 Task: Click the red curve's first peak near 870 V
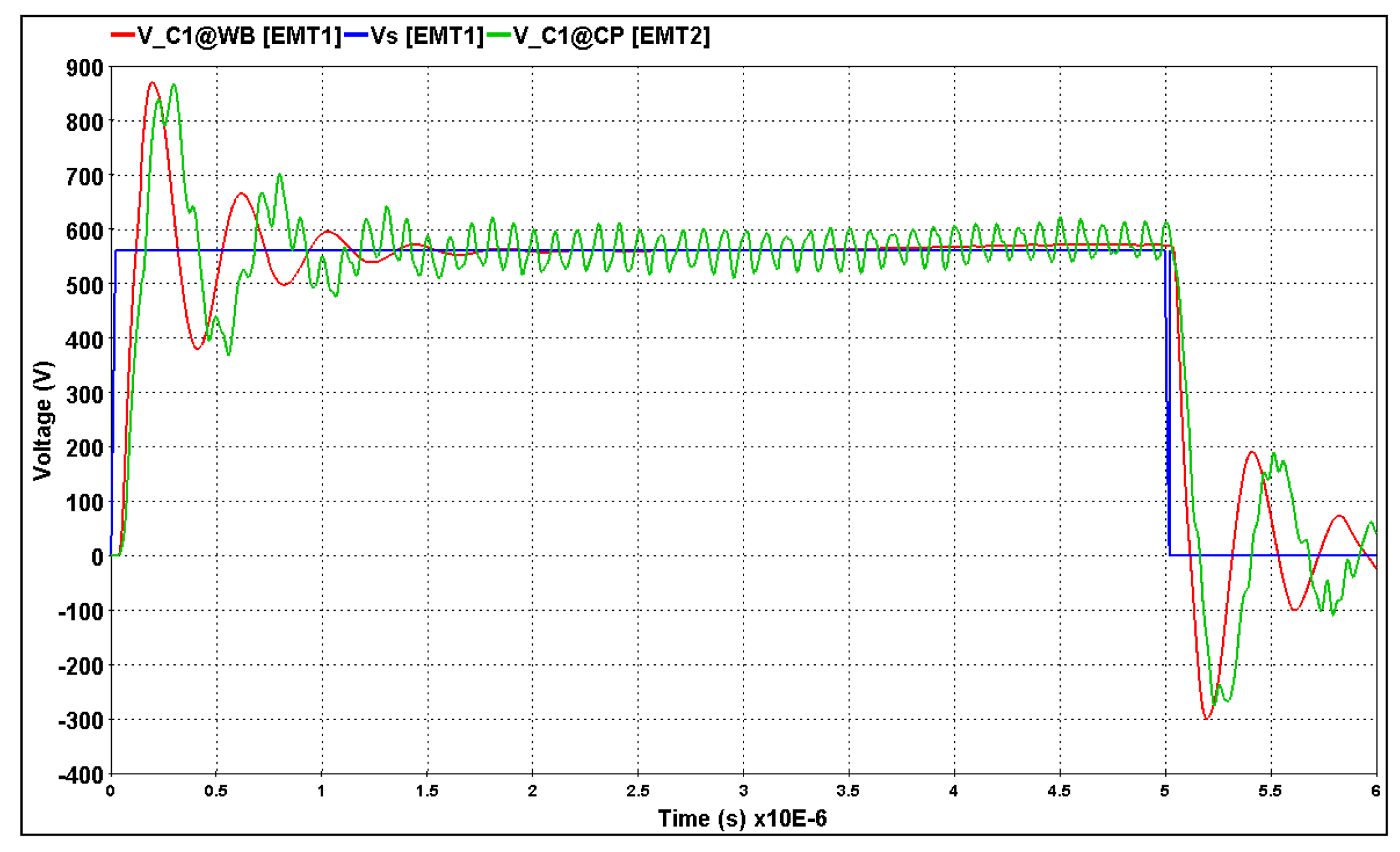[x=152, y=83]
